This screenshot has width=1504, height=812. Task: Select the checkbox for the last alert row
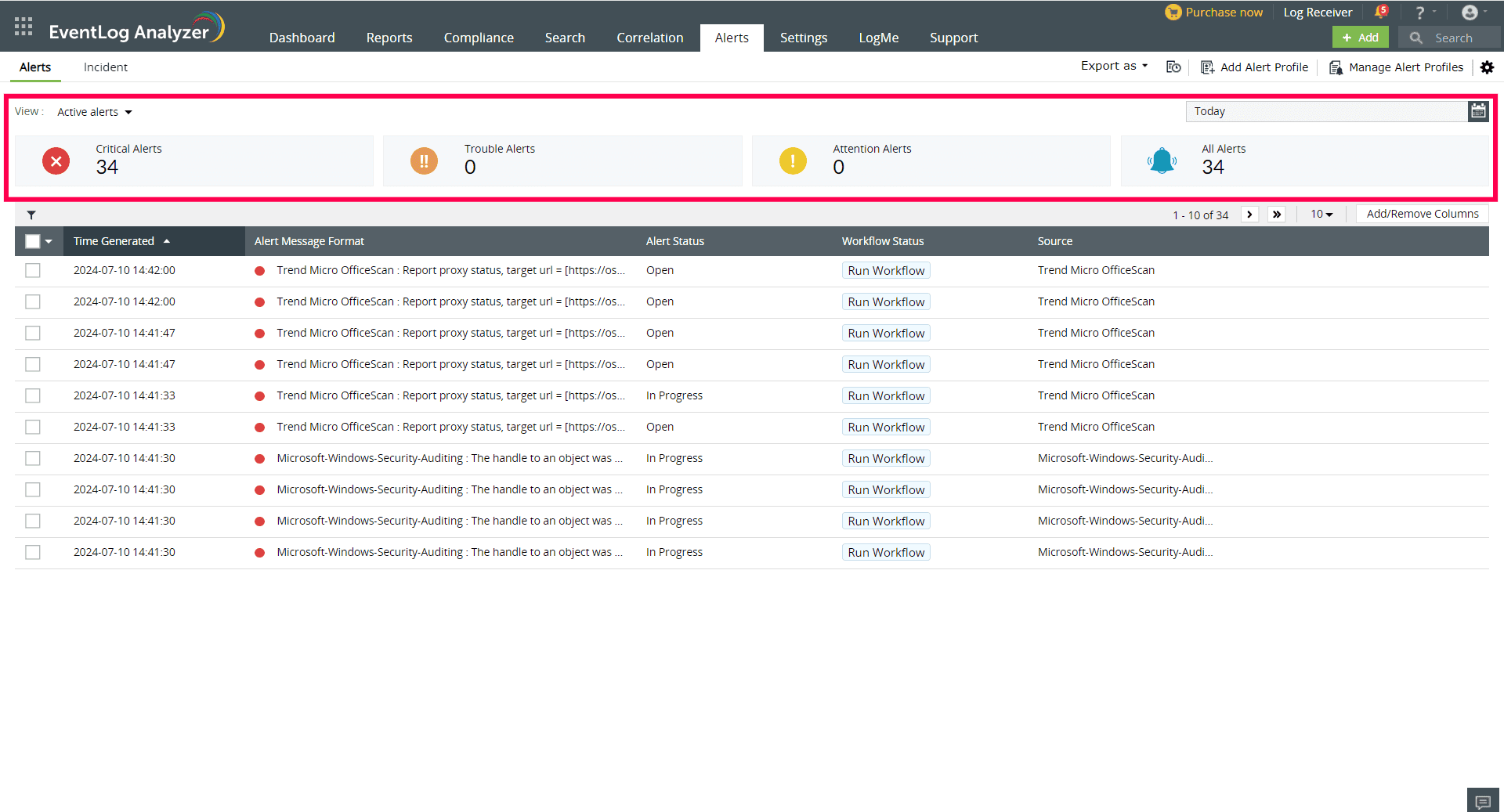pyautogui.click(x=32, y=552)
